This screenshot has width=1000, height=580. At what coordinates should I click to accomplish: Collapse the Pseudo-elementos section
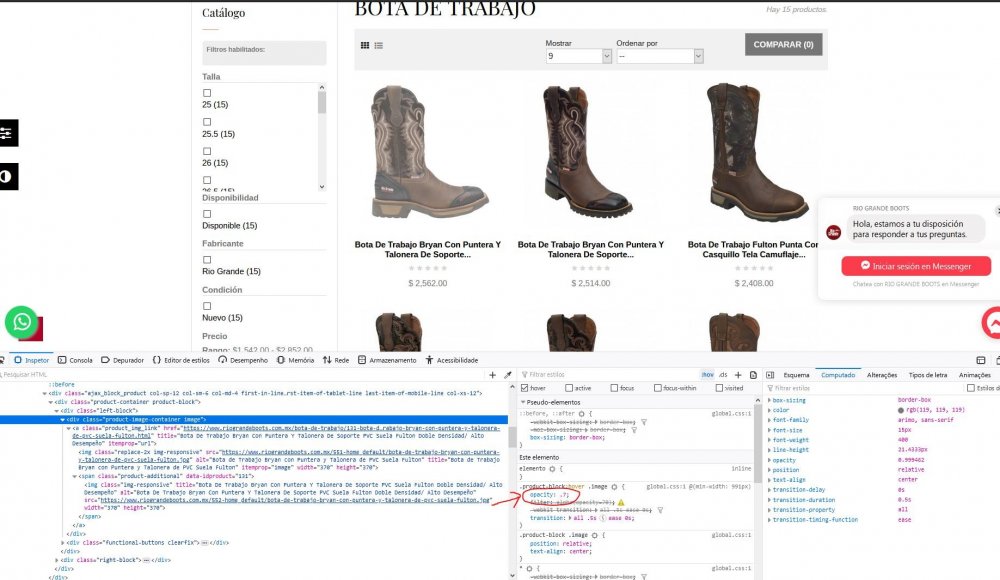coord(523,402)
